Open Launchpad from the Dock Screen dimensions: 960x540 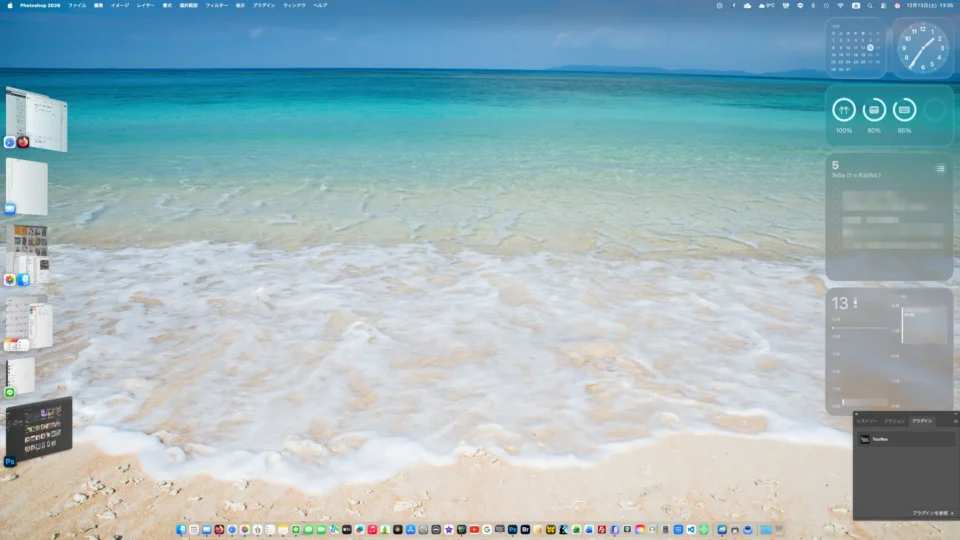[193, 530]
